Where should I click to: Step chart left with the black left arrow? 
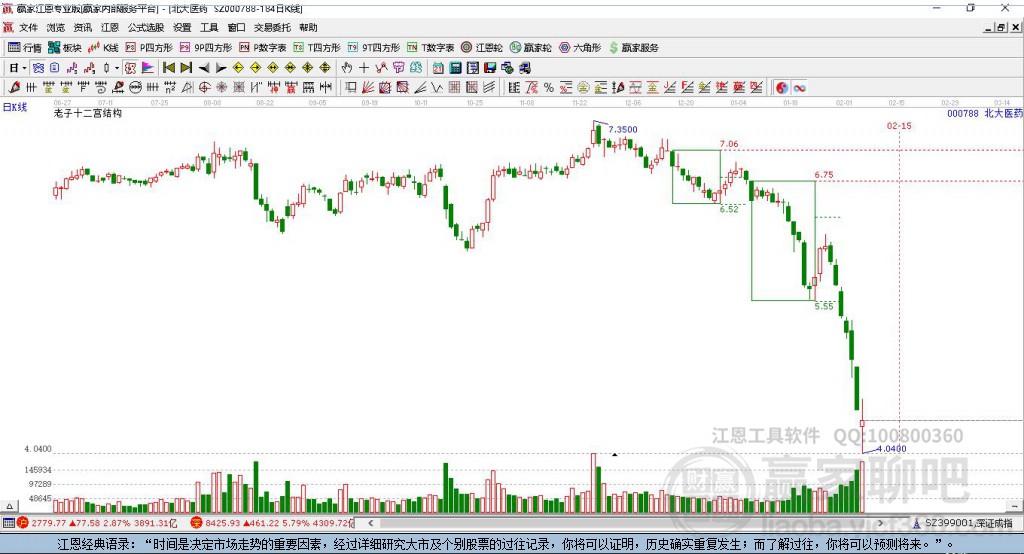click(x=204, y=68)
